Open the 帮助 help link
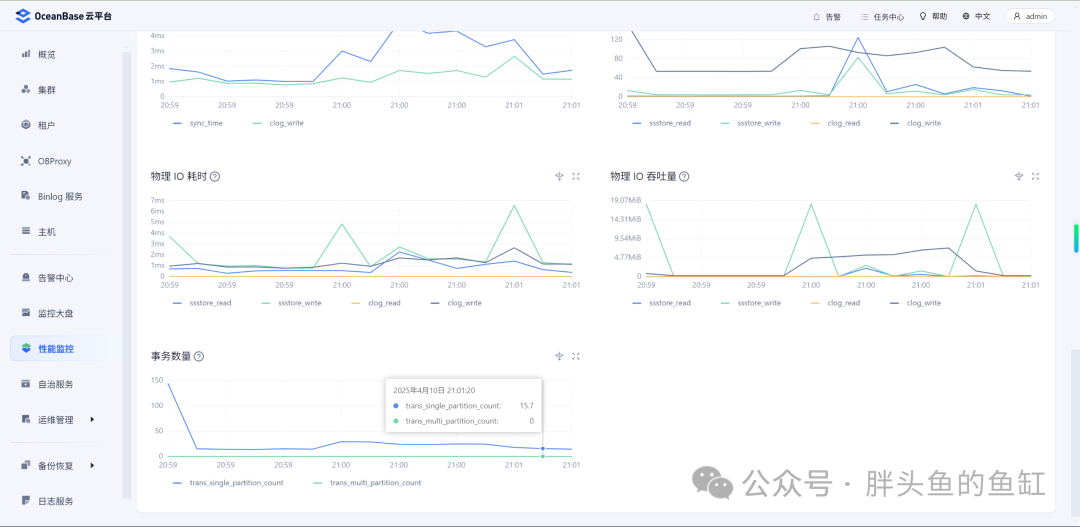 [933, 17]
